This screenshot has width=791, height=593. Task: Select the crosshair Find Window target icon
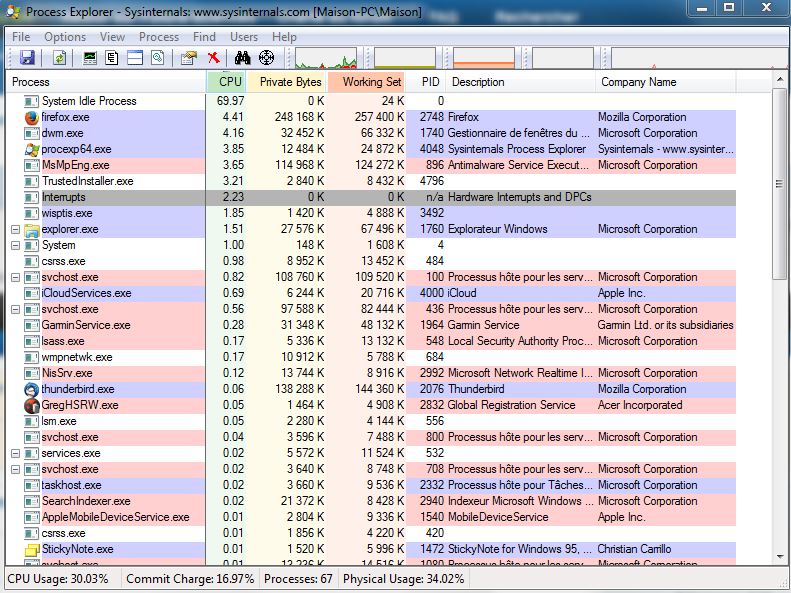pyautogui.click(x=266, y=58)
